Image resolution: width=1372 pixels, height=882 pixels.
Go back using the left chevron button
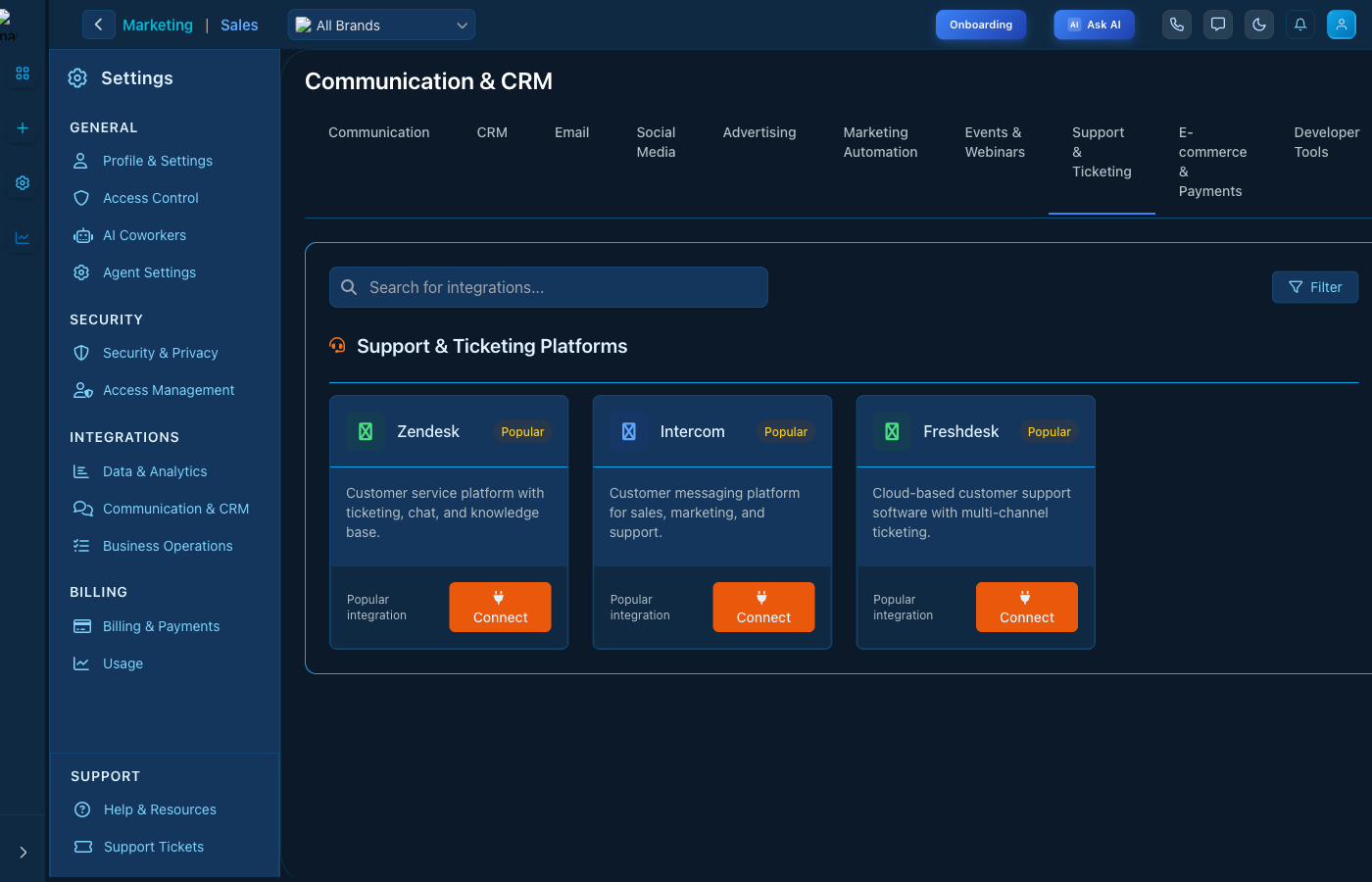pyautogui.click(x=98, y=24)
